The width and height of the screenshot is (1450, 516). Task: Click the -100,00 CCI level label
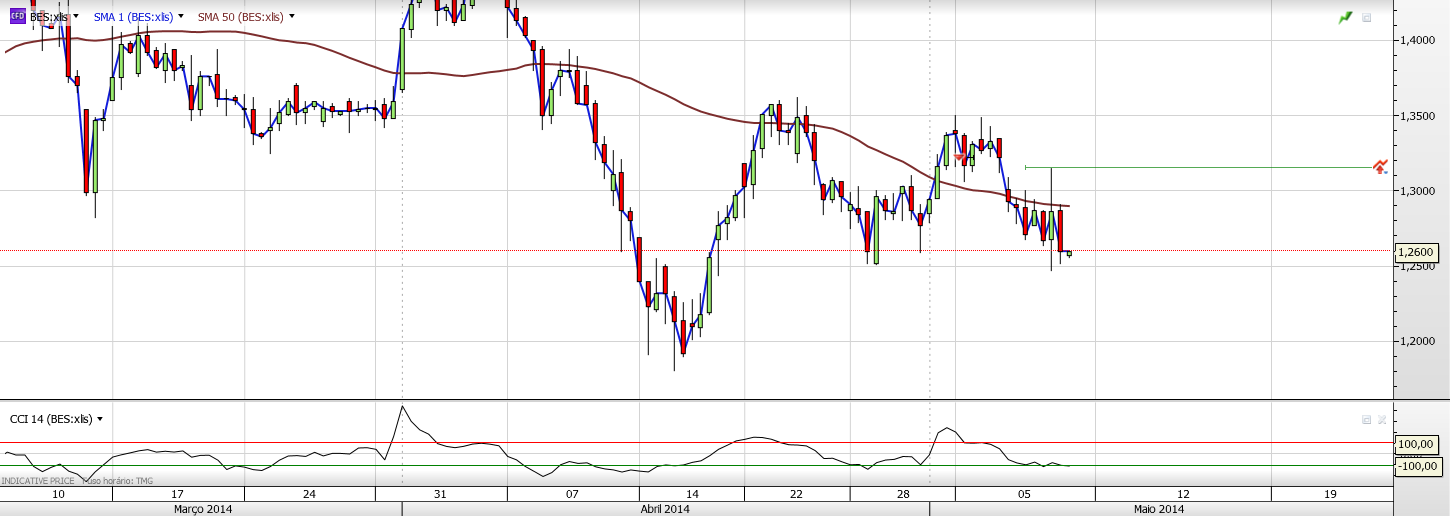pyautogui.click(x=1417, y=465)
